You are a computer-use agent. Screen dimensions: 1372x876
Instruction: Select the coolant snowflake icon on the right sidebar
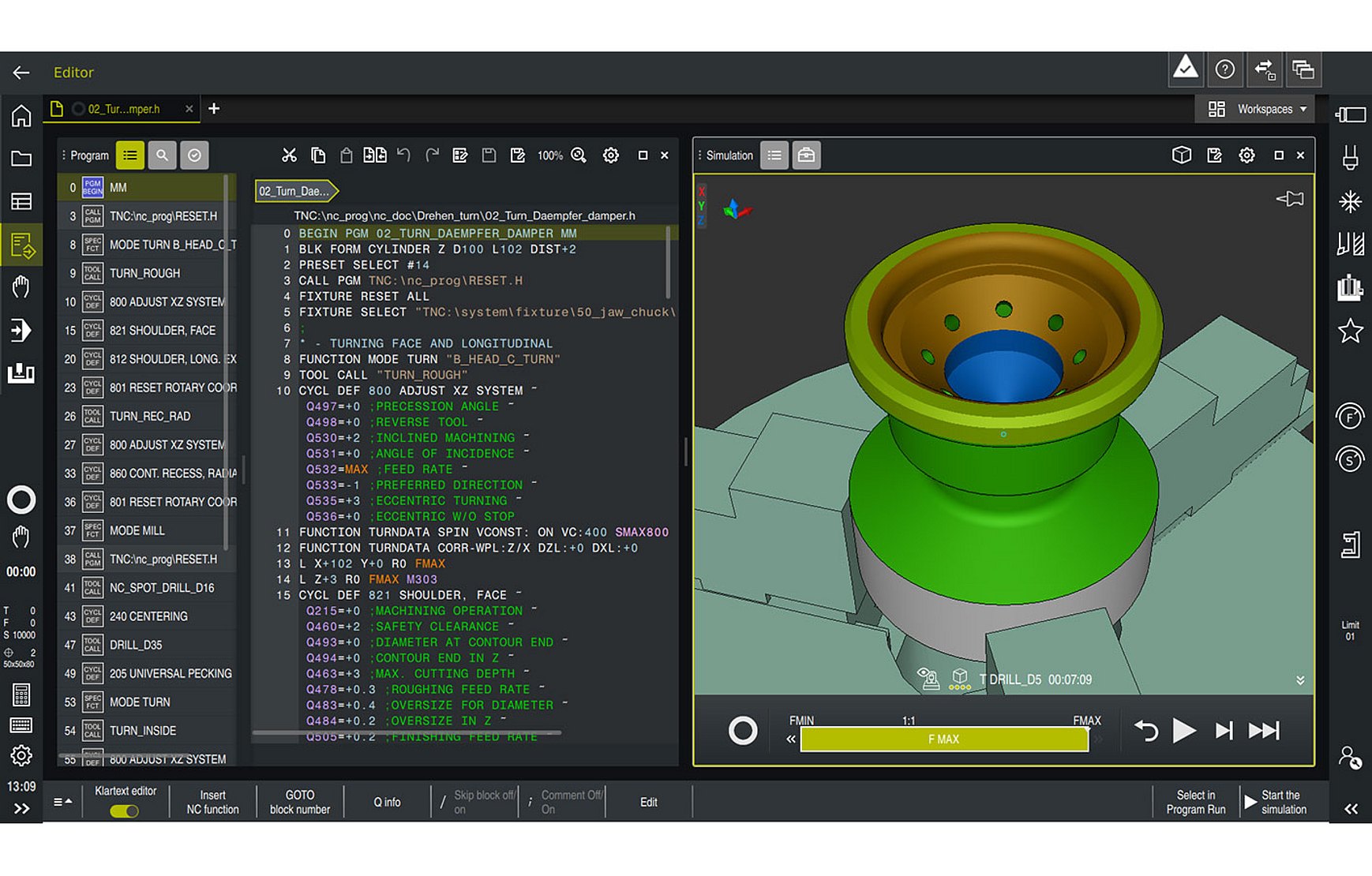click(x=1350, y=201)
